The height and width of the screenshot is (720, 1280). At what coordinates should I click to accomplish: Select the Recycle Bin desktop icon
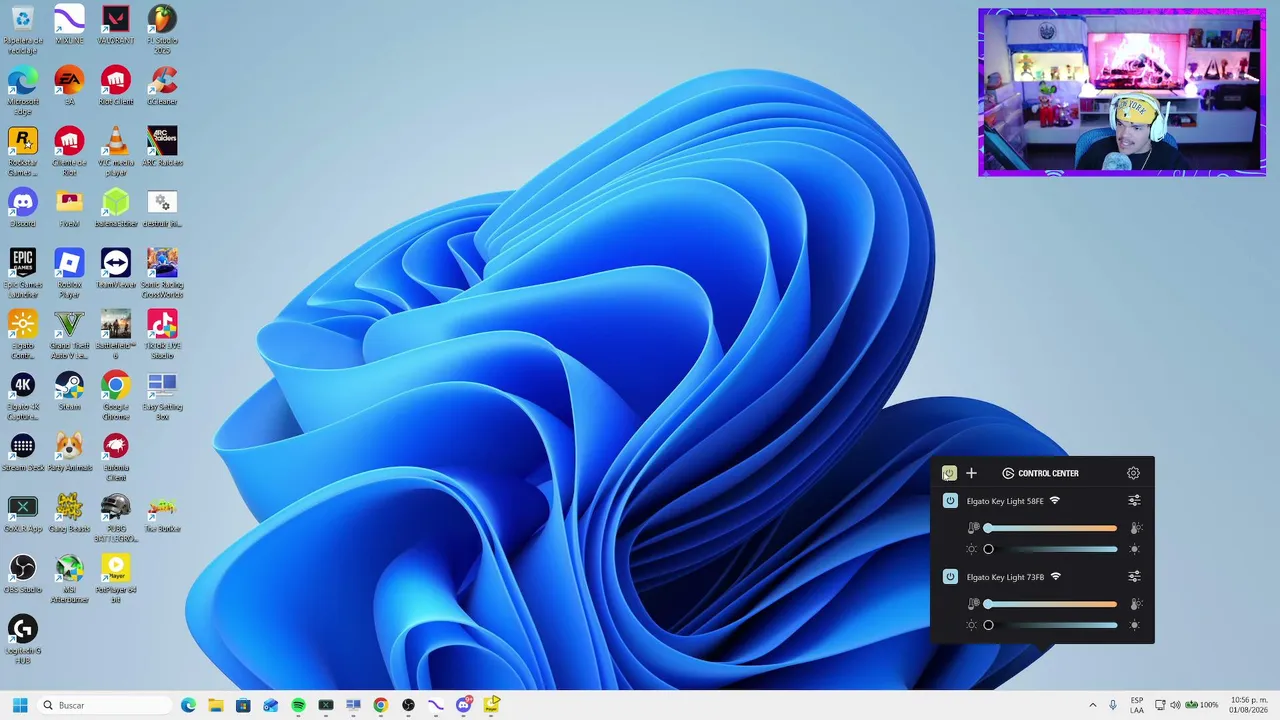click(x=22, y=30)
